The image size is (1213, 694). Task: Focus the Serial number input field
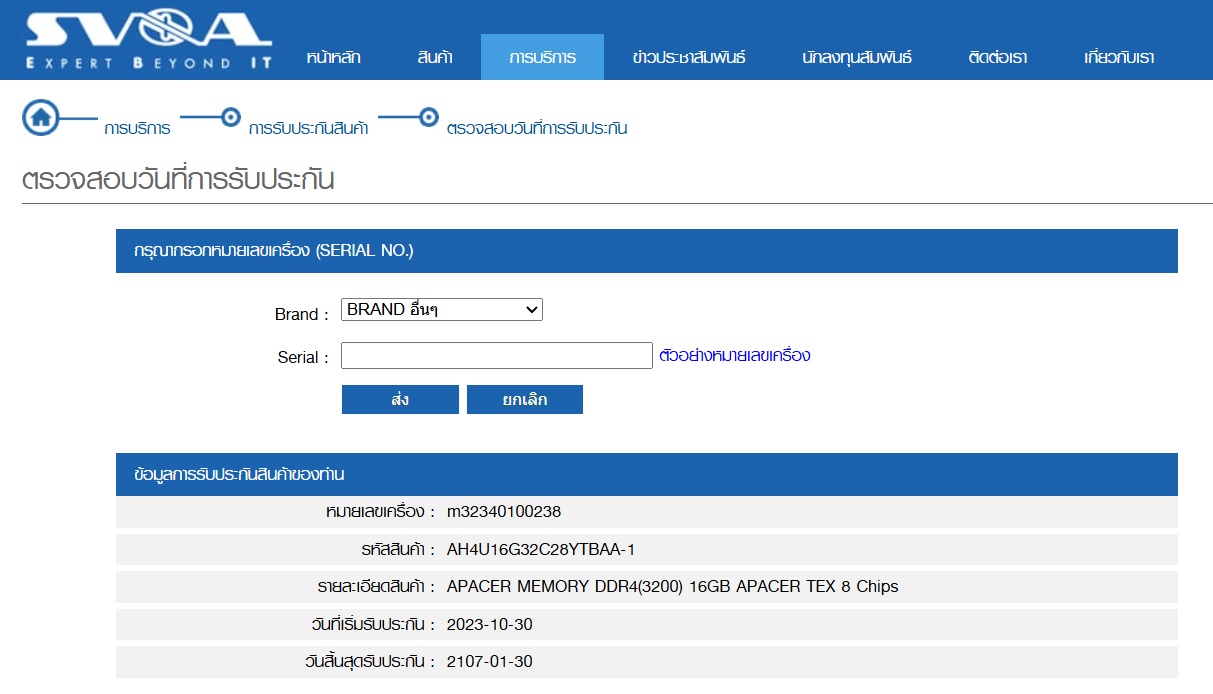pyautogui.click(x=496, y=356)
